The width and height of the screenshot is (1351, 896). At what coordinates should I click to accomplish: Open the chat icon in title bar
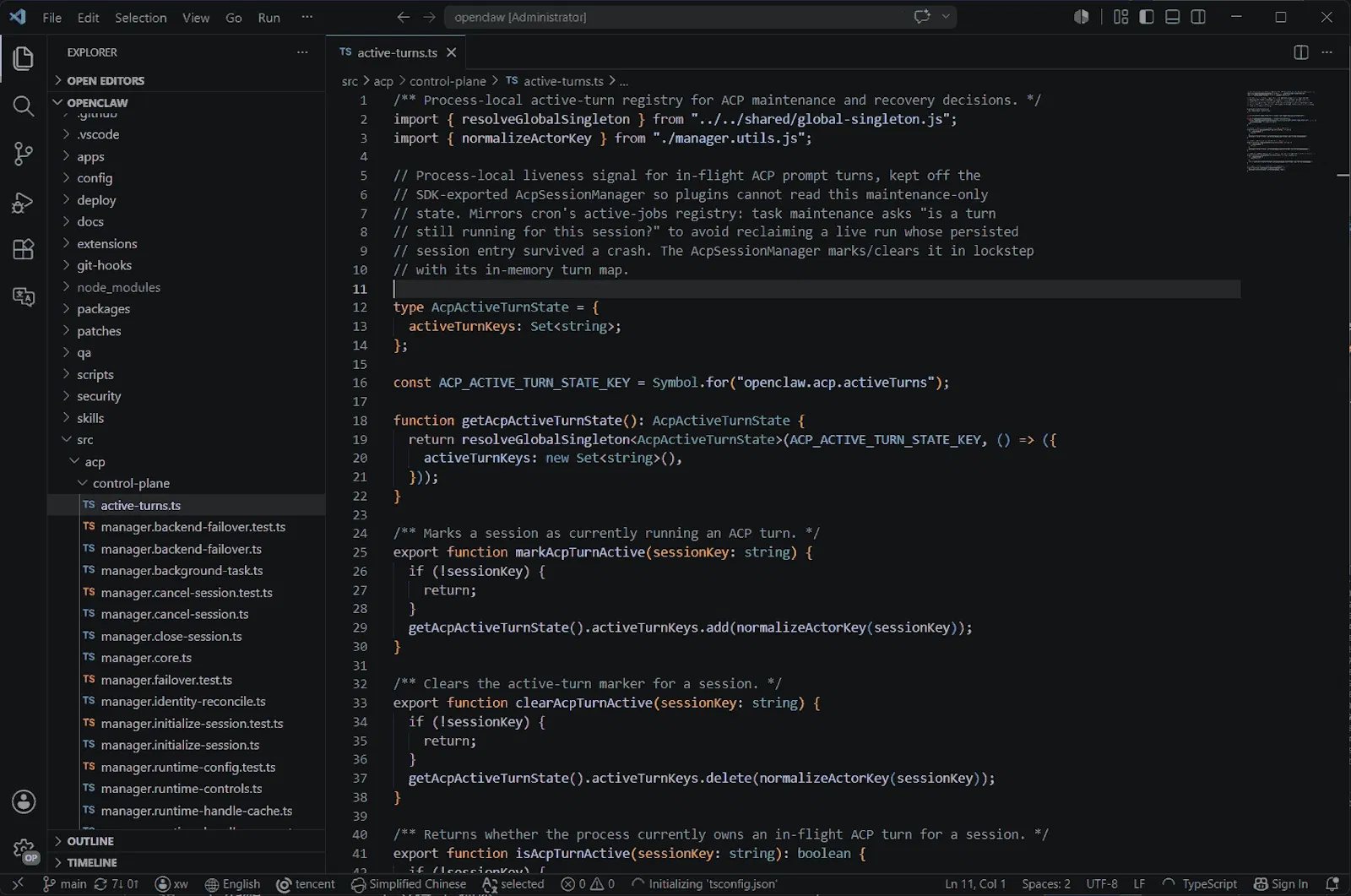(922, 17)
